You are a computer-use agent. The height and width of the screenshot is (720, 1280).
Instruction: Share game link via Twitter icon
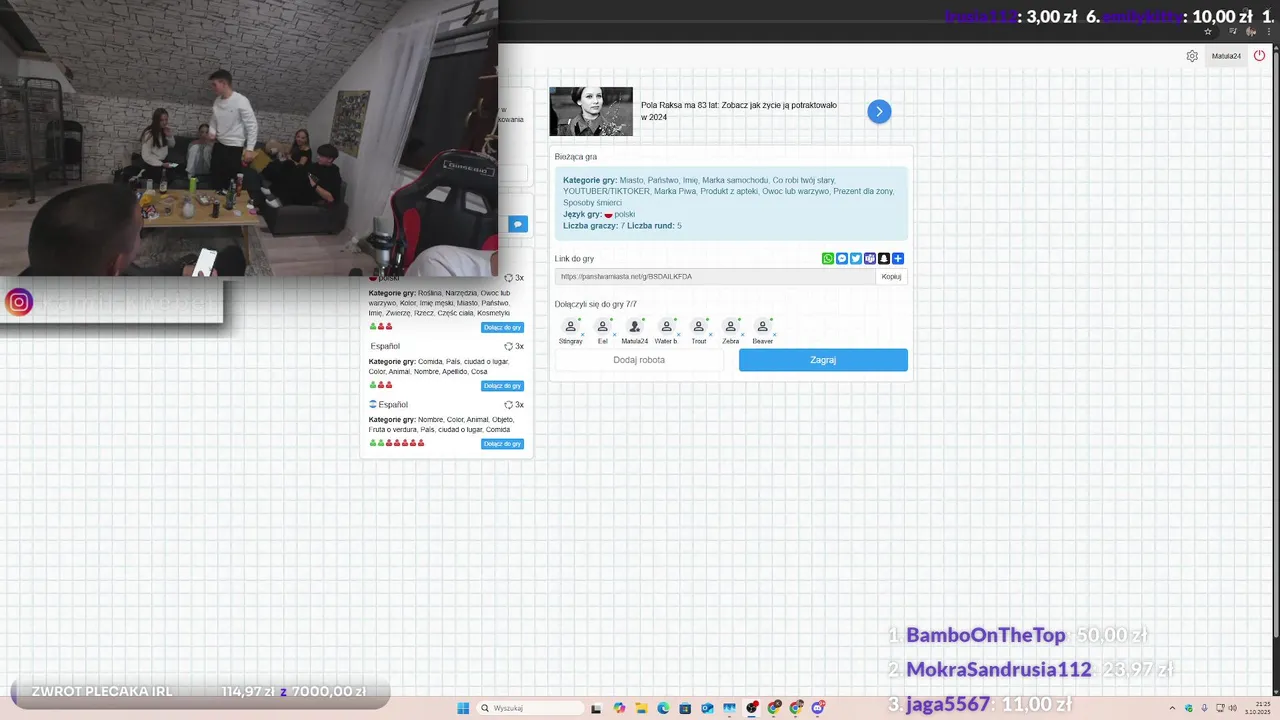click(856, 259)
